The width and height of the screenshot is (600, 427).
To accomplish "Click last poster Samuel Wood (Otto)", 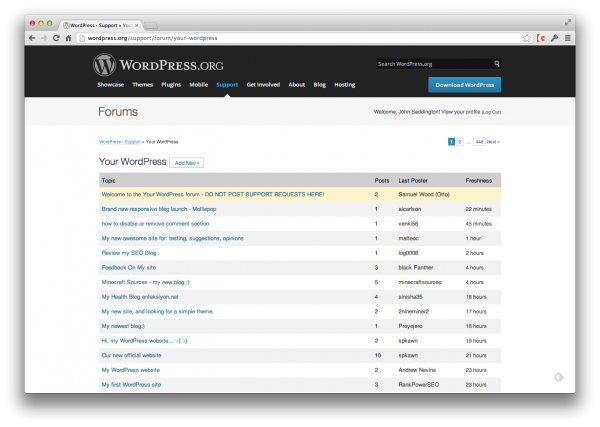I will point(424,194).
